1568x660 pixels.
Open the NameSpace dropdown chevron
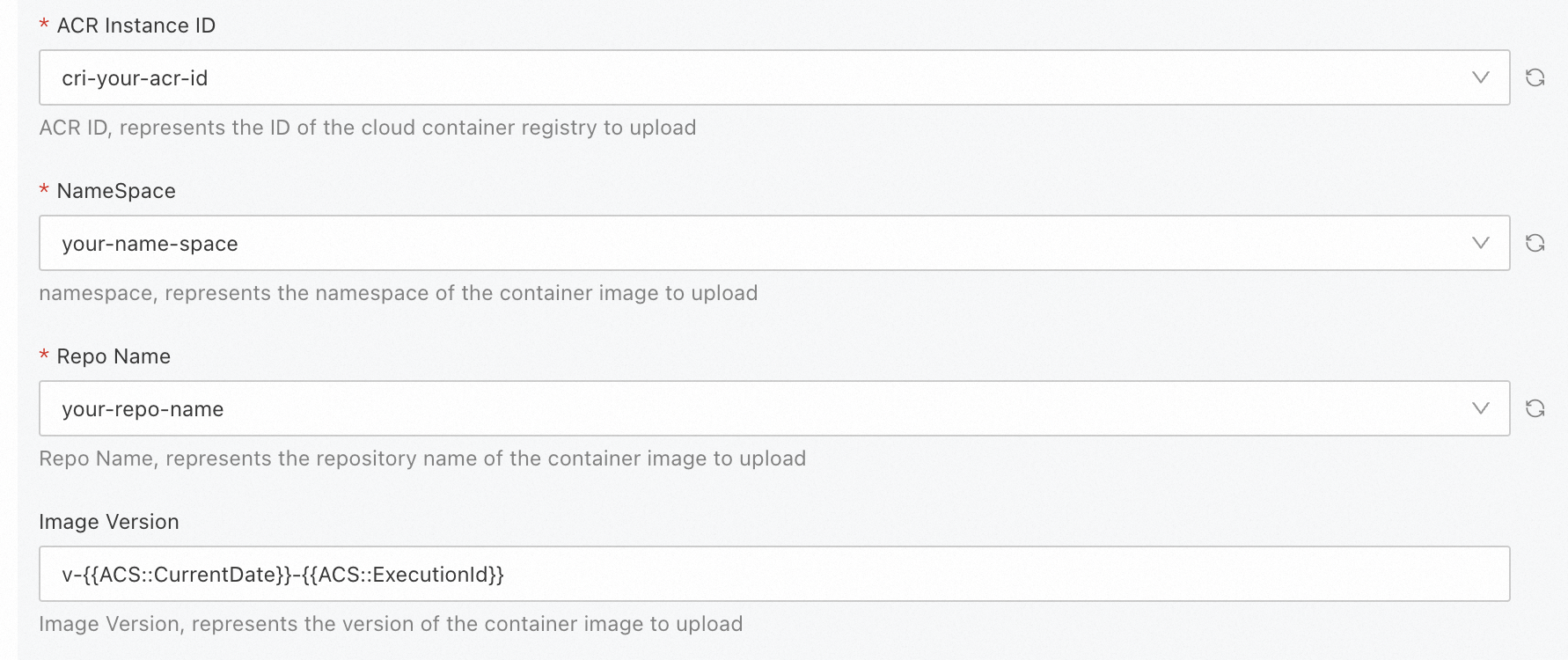click(1481, 243)
